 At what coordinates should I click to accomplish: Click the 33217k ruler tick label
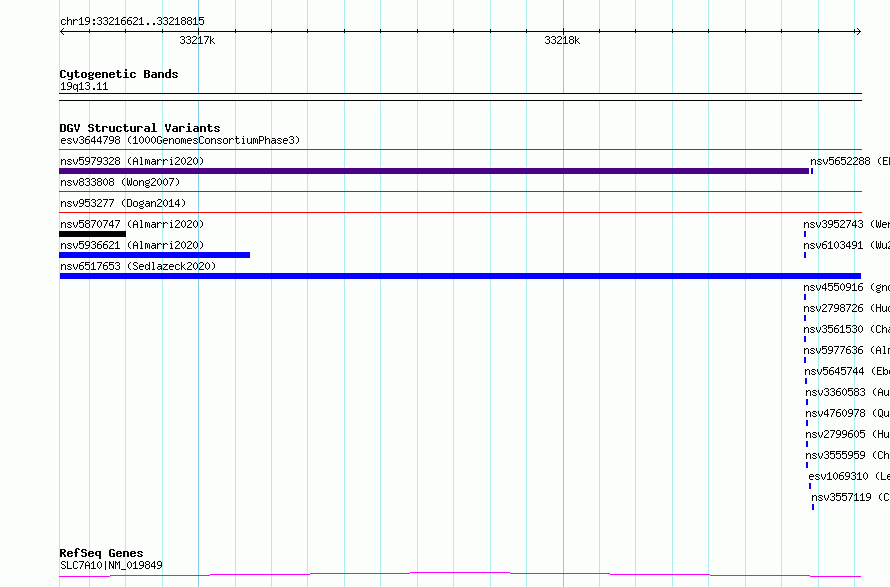[x=197, y=40]
